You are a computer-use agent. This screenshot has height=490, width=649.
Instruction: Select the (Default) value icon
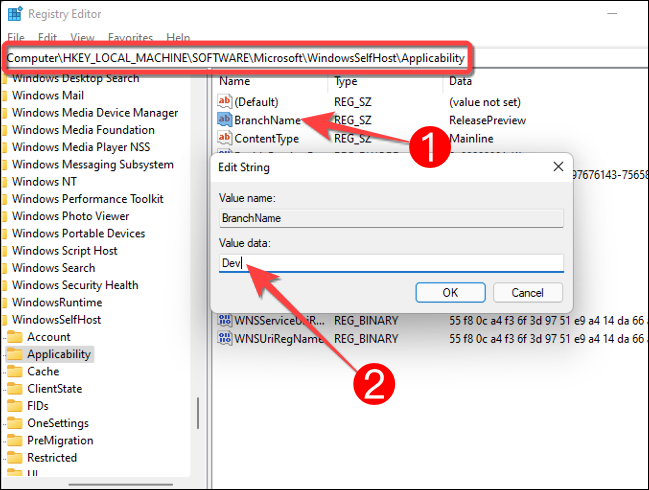[225, 102]
